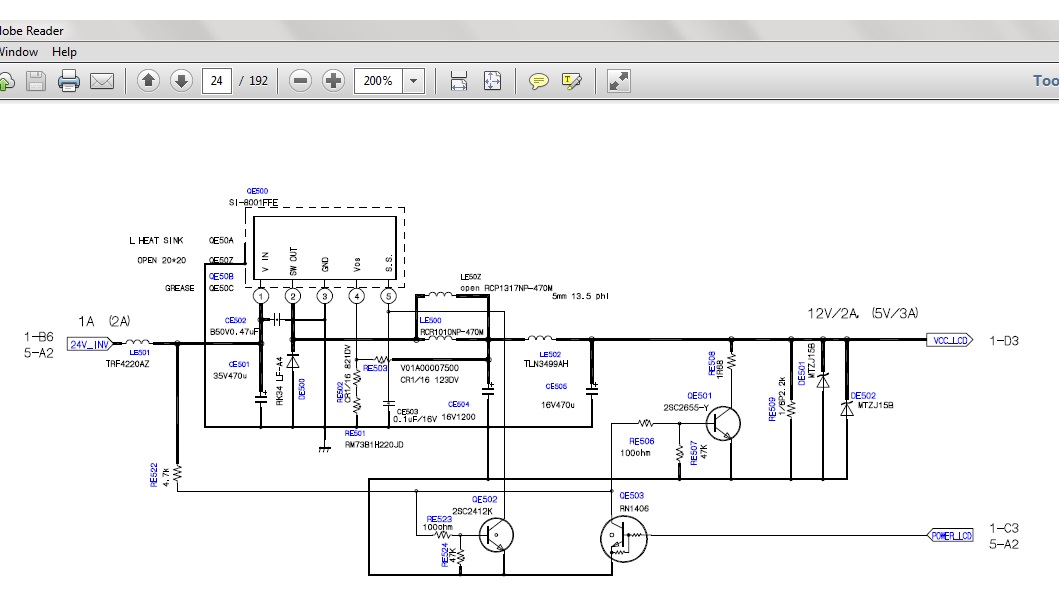Click the Email envelope icon
Image resolution: width=1059 pixels, height=596 pixels.
coord(102,81)
